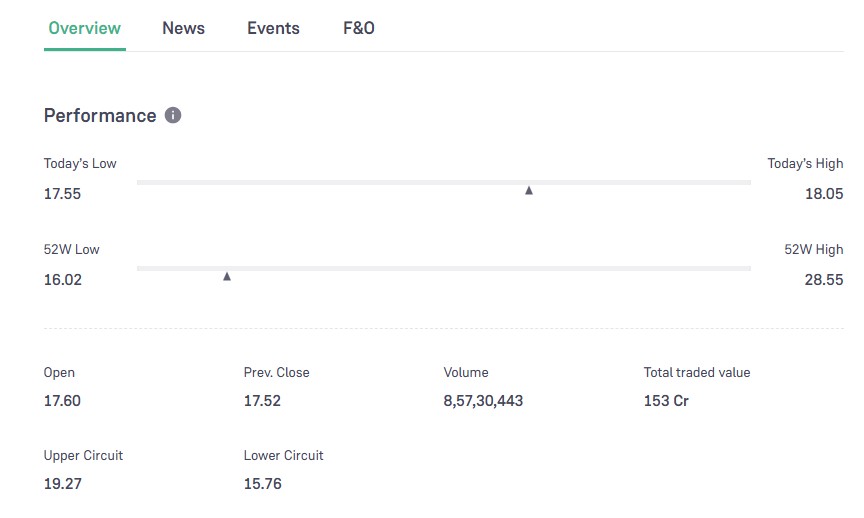Screen dimensions: 864x518
Task: Select Today's Low value 17.55
Action: (62, 194)
